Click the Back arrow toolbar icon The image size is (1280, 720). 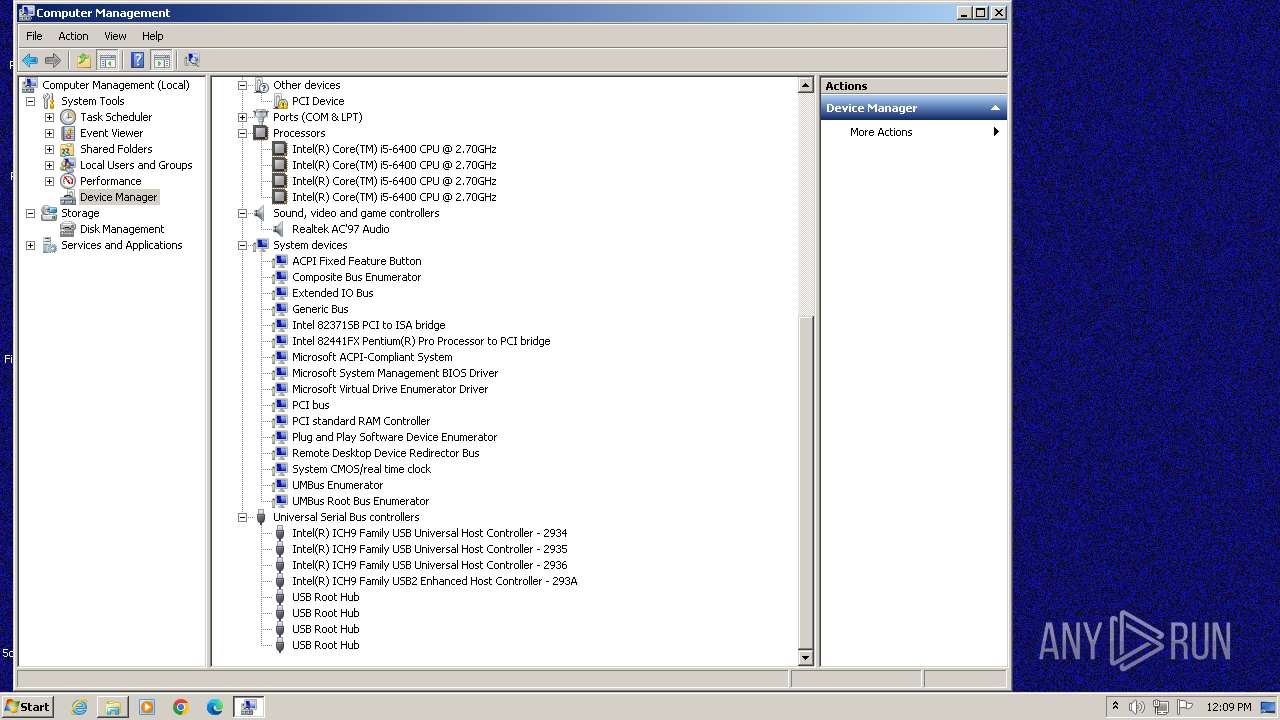pos(30,61)
